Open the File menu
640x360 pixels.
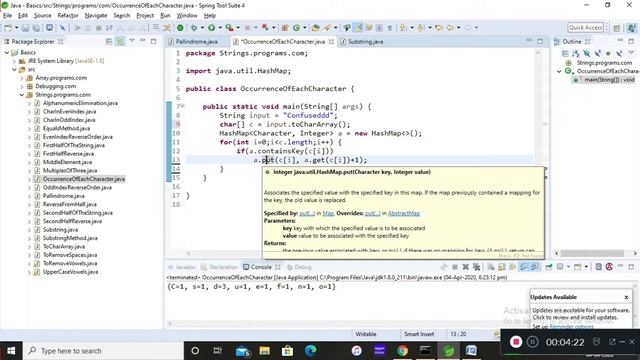click(7, 16)
